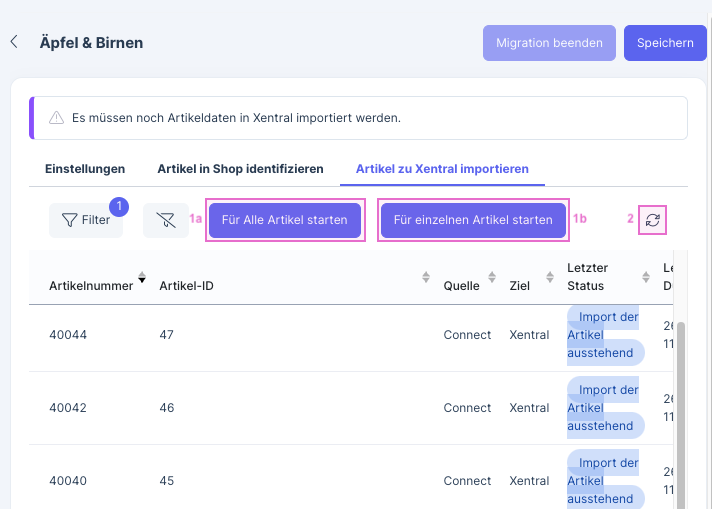Click Für Alle Artikel starten
The height and width of the screenshot is (509, 712).
tap(284, 220)
